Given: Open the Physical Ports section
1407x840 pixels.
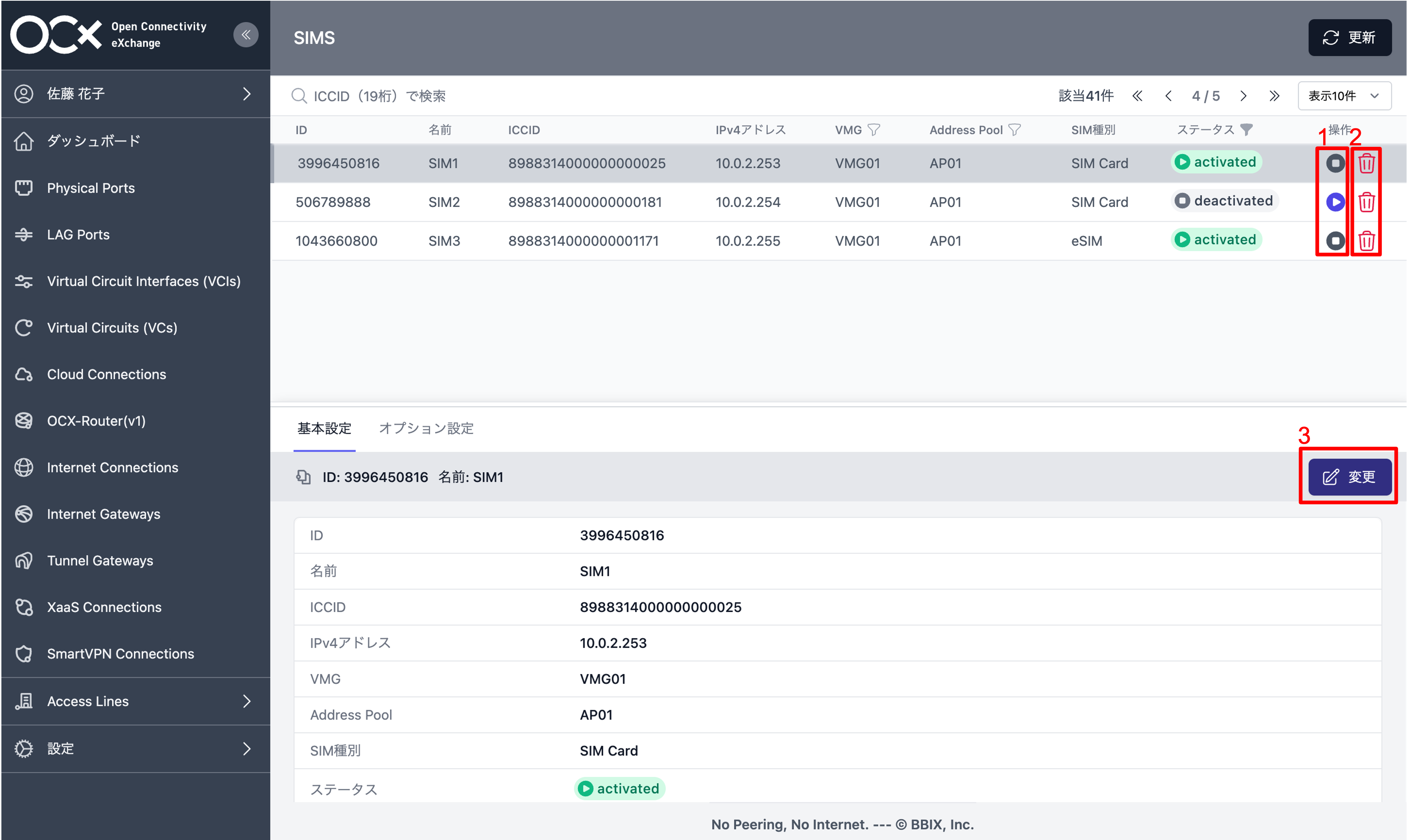Looking at the screenshot, I should (x=91, y=187).
